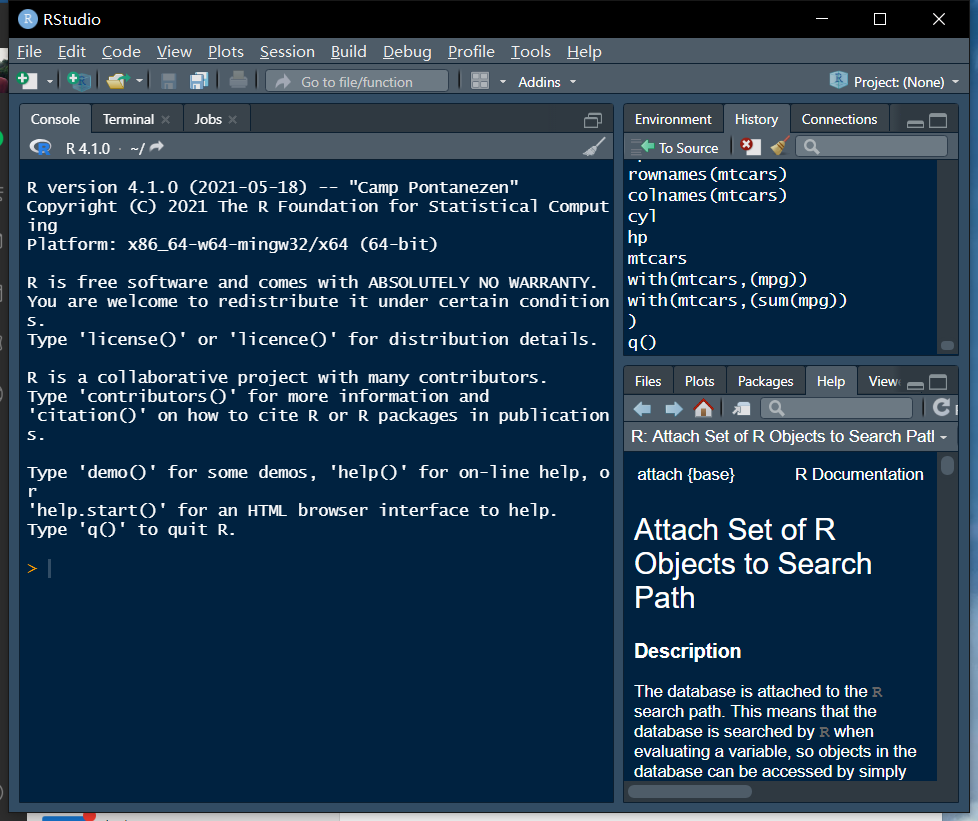
Task: Click the Open File folder icon
Action: point(117,81)
